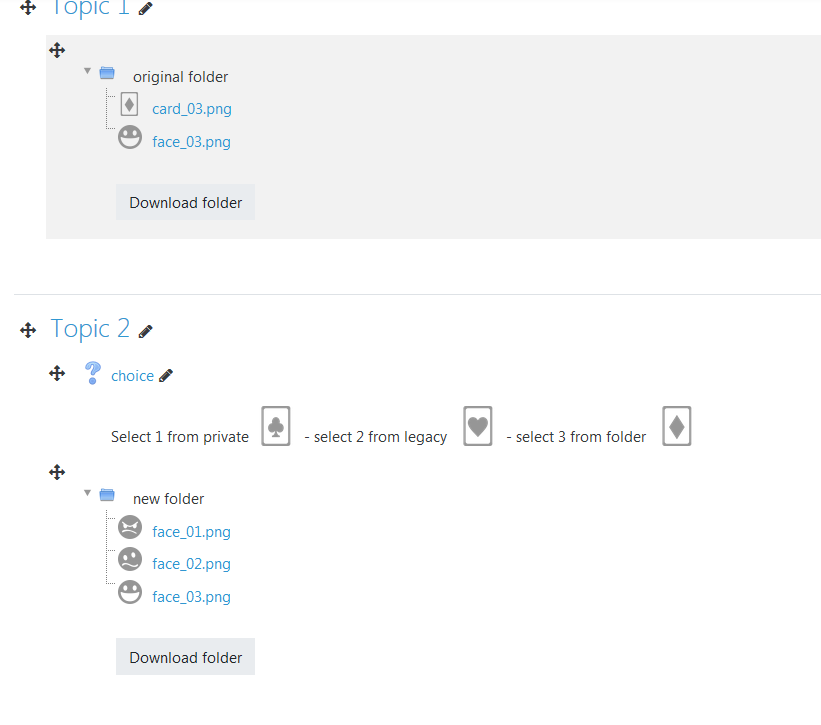
Task: Open face_03.png in original folder
Action: point(191,142)
